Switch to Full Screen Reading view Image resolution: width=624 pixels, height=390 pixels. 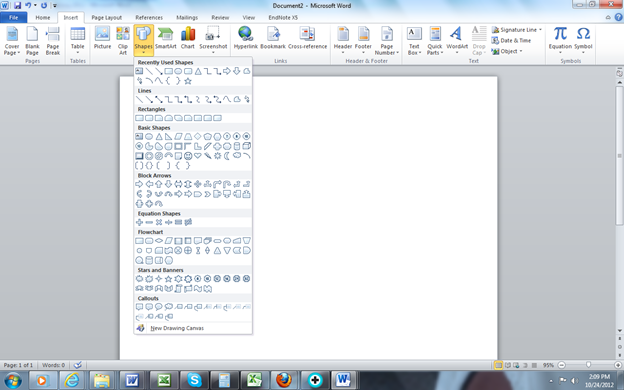tap(508, 365)
